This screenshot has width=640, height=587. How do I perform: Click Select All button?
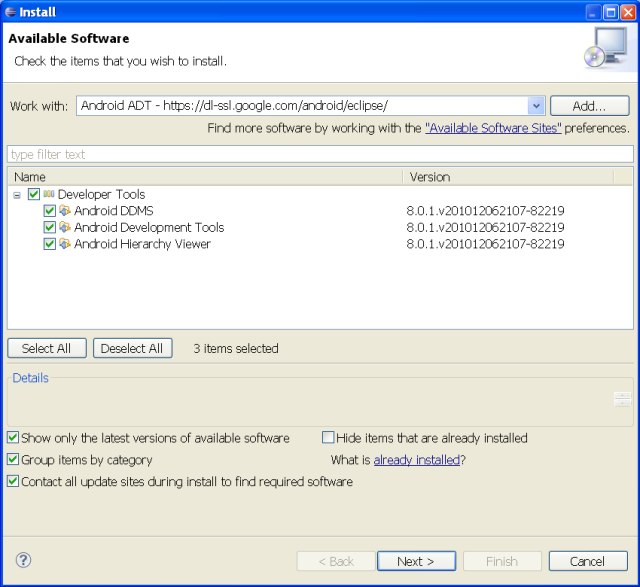[47, 348]
